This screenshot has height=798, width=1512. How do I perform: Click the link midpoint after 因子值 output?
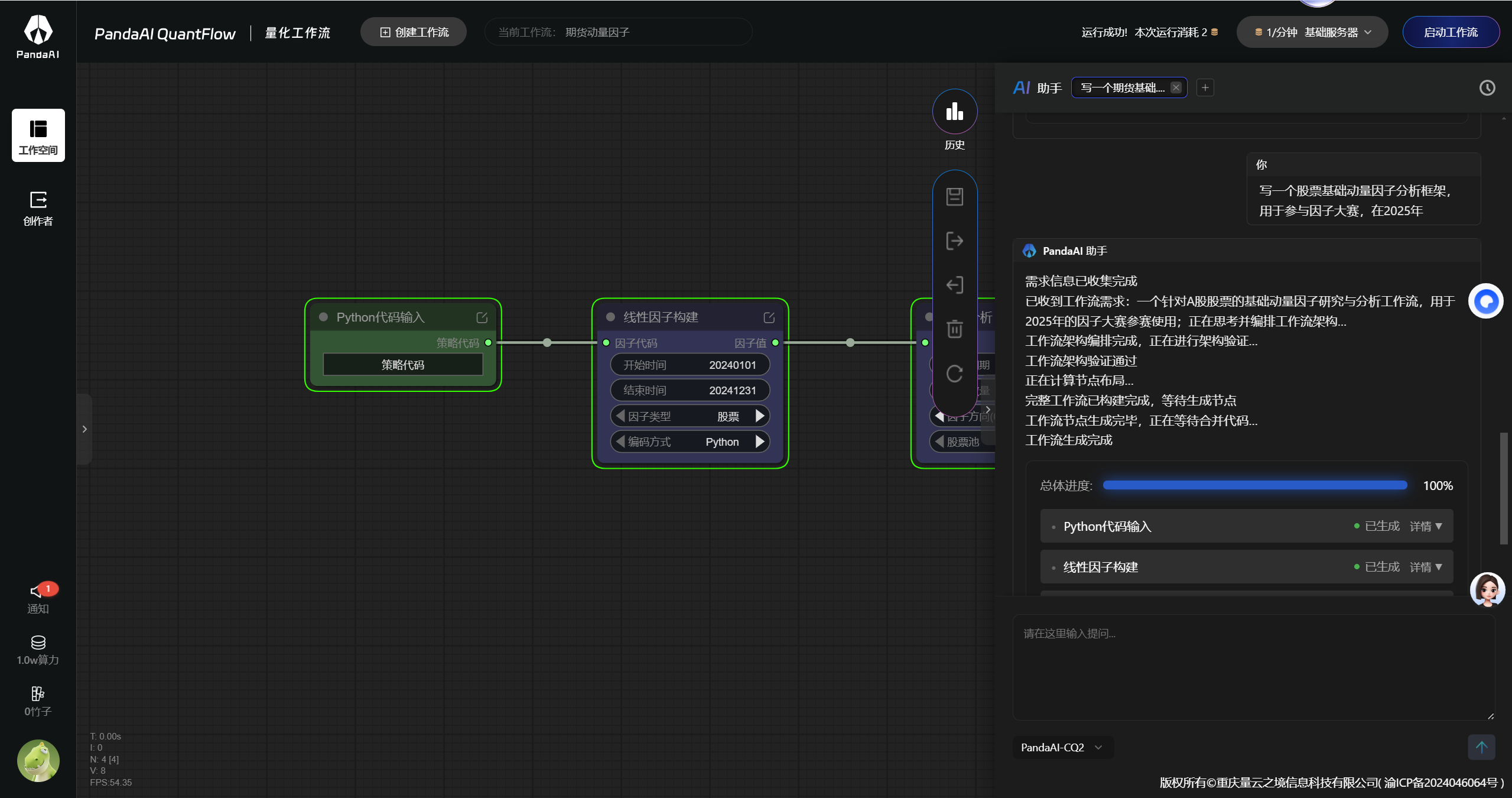[850, 343]
